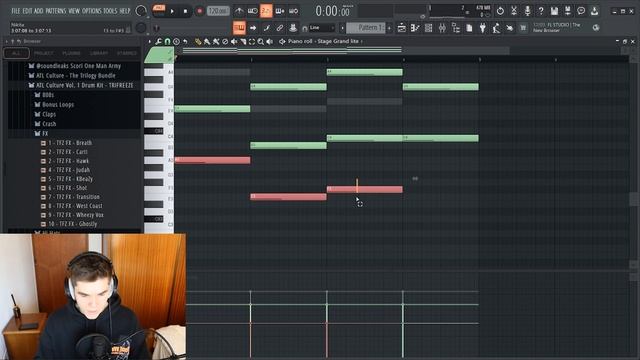Open the Playlist window from toolbar
The height and width of the screenshot is (360, 640).
[402, 28]
